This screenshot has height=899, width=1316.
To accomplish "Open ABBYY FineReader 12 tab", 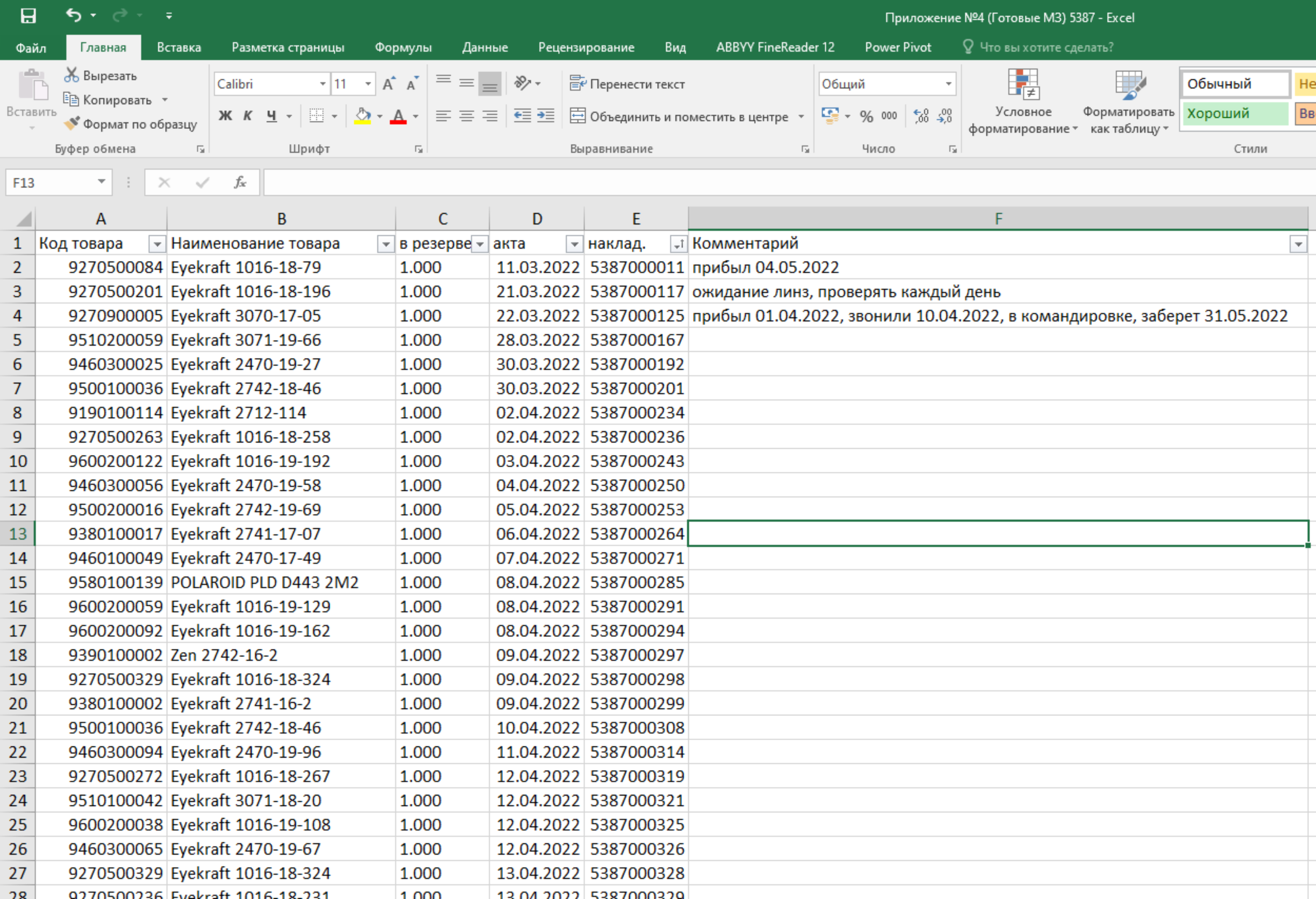I will coord(775,48).
